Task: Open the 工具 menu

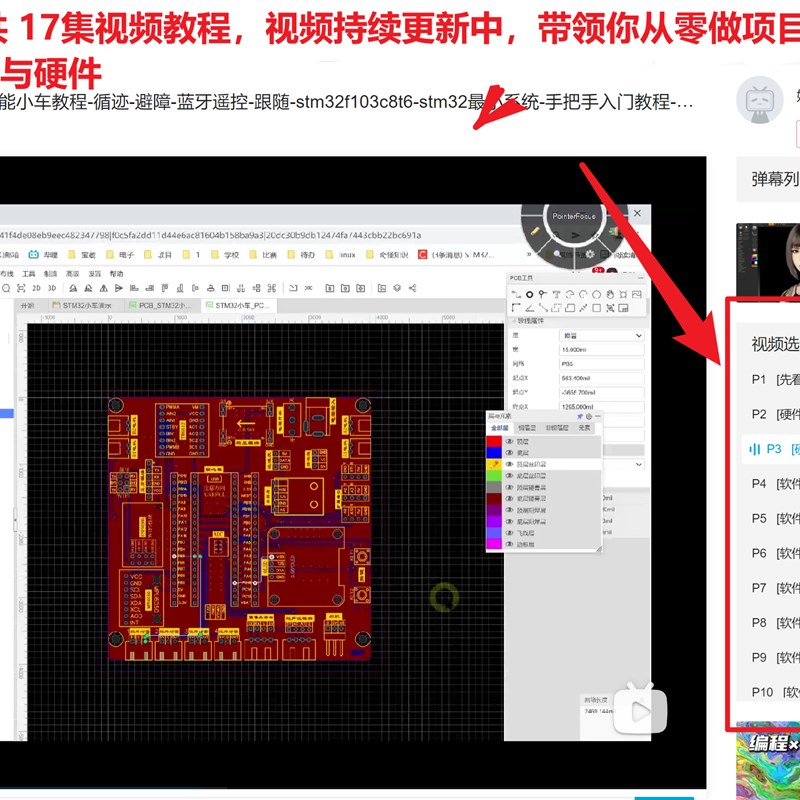Action: [x=29, y=273]
